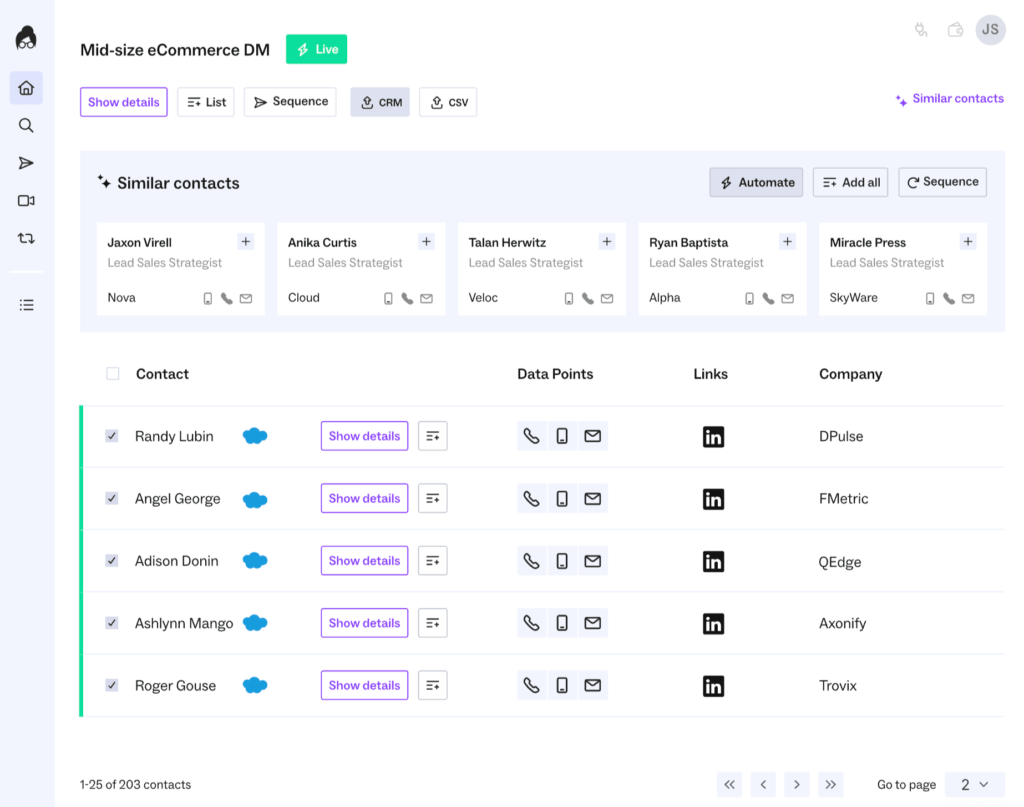The height and width of the screenshot is (807, 1024).
Task: Show details for Angel George
Action: 364,499
